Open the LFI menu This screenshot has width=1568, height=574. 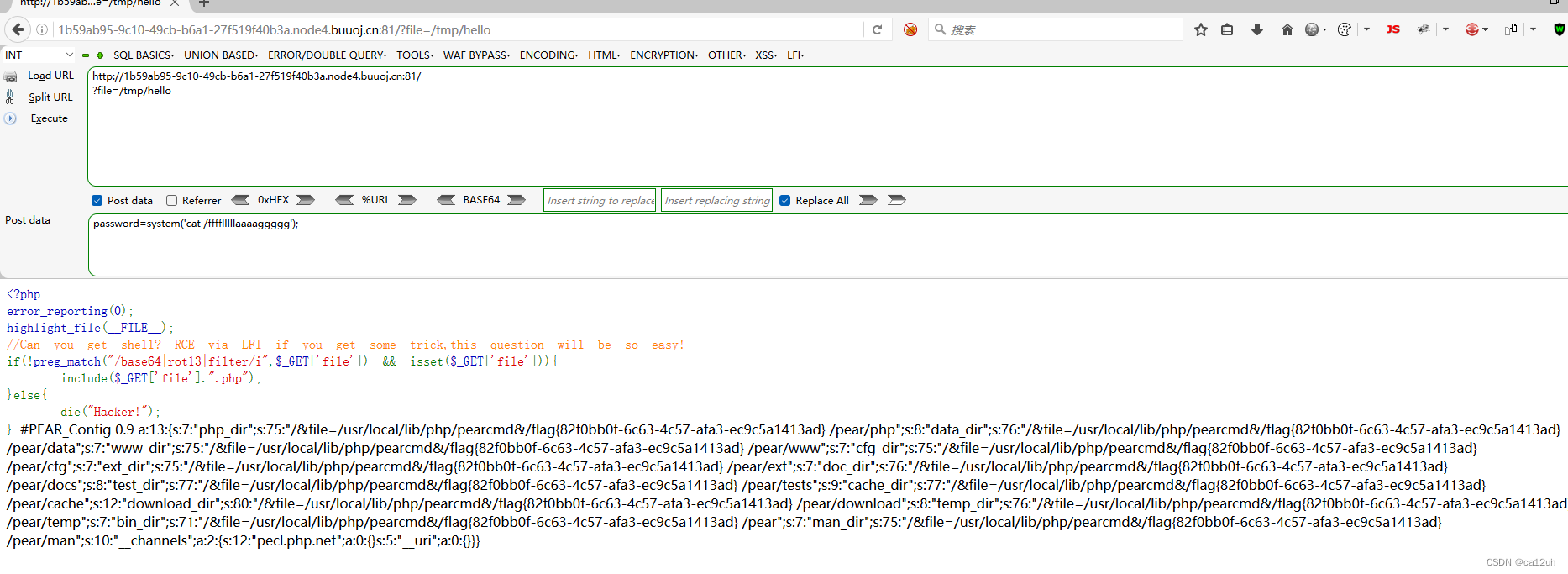795,55
